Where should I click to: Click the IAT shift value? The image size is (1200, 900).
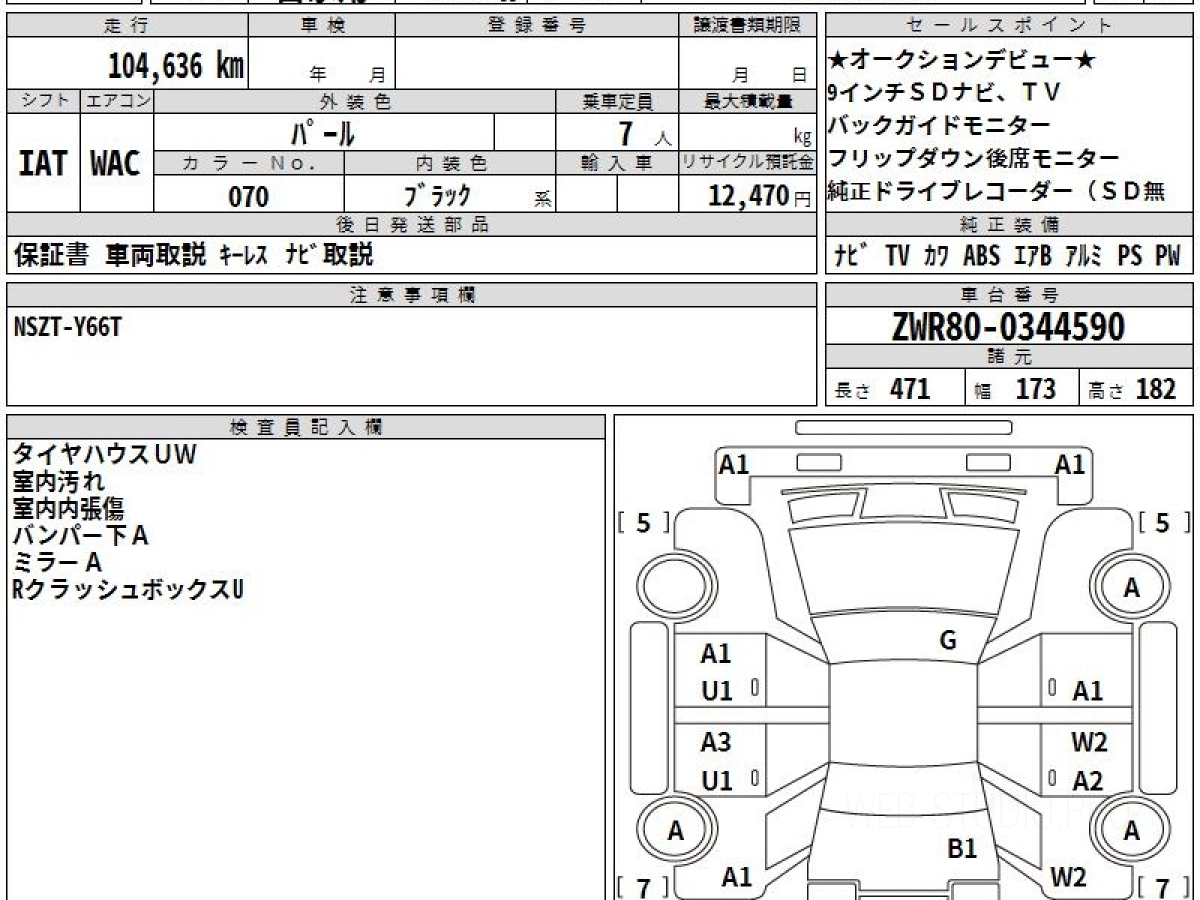[43, 164]
